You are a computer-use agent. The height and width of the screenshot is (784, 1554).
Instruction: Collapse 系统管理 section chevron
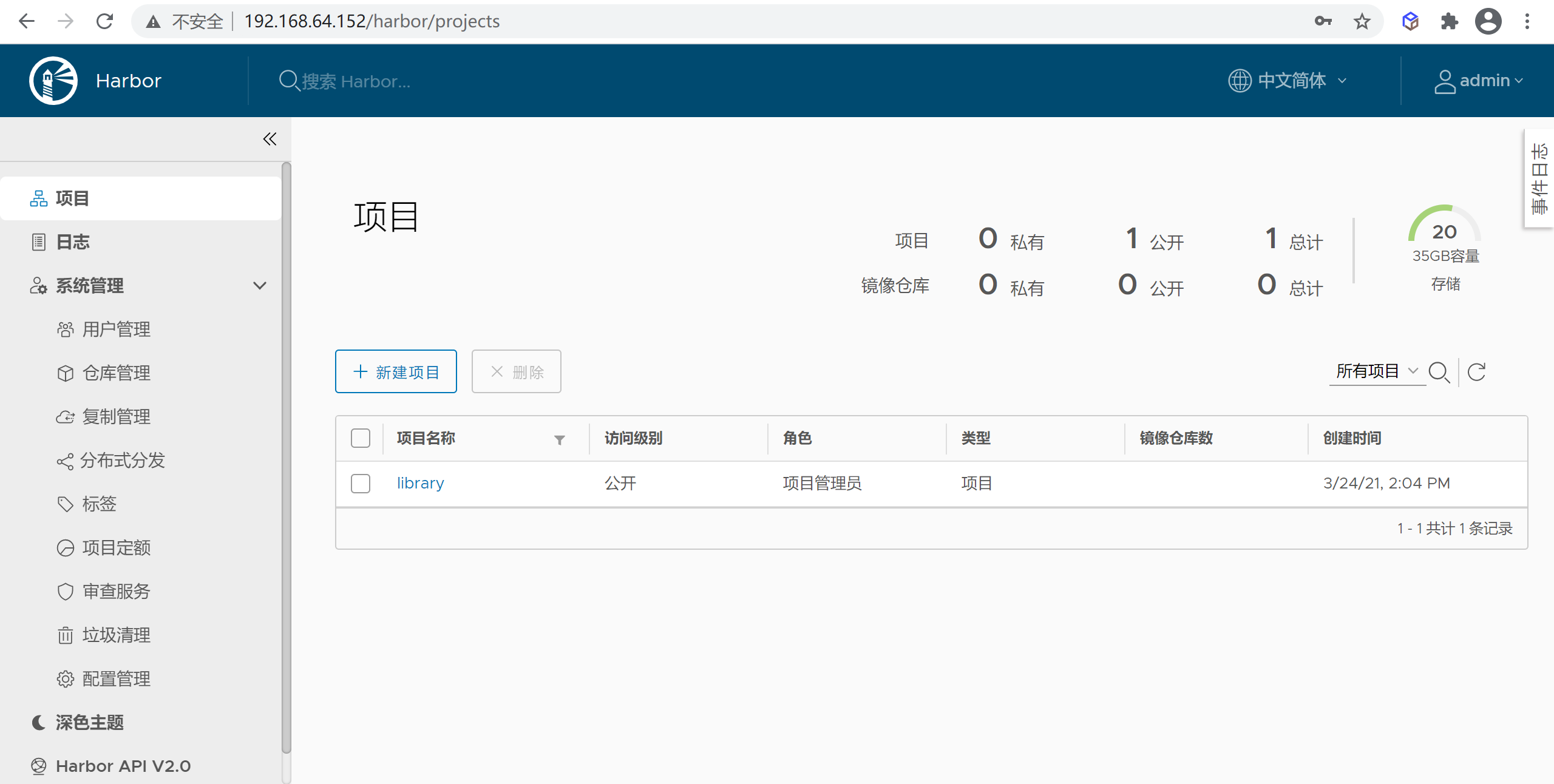[260, 286]
